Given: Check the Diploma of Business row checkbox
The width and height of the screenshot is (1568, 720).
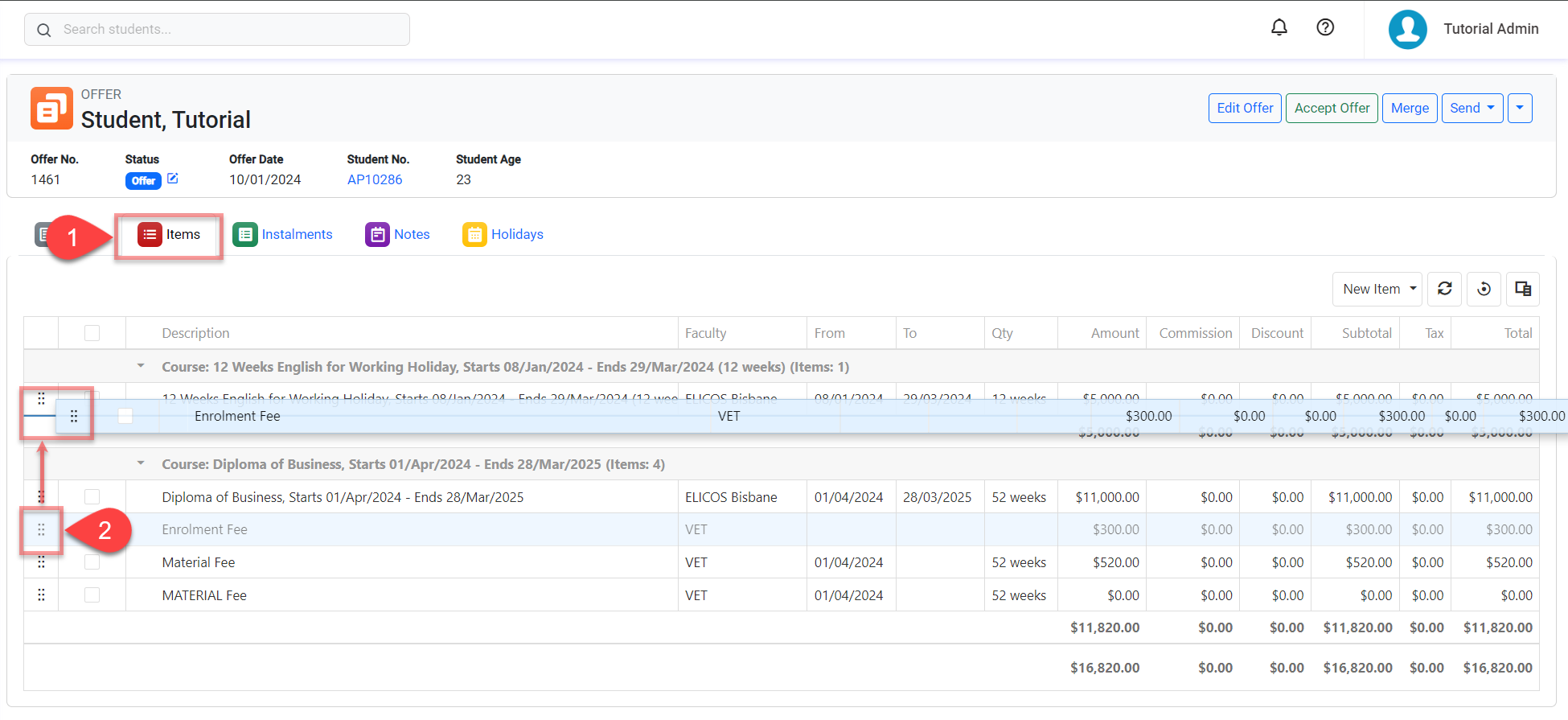Looking at the screenshot, I should 92,497.
